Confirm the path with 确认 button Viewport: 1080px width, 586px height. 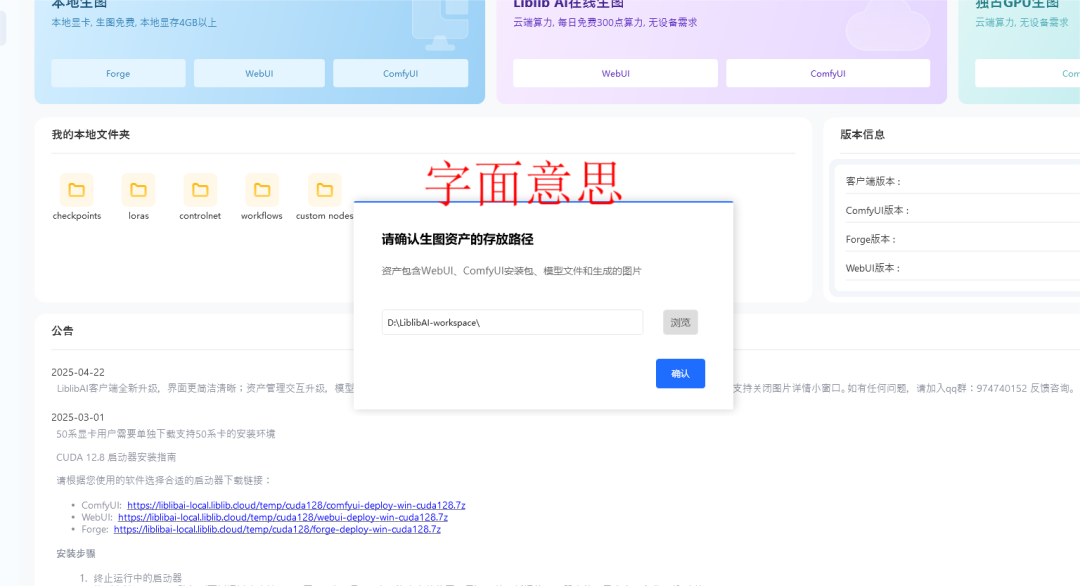[681, 373]
